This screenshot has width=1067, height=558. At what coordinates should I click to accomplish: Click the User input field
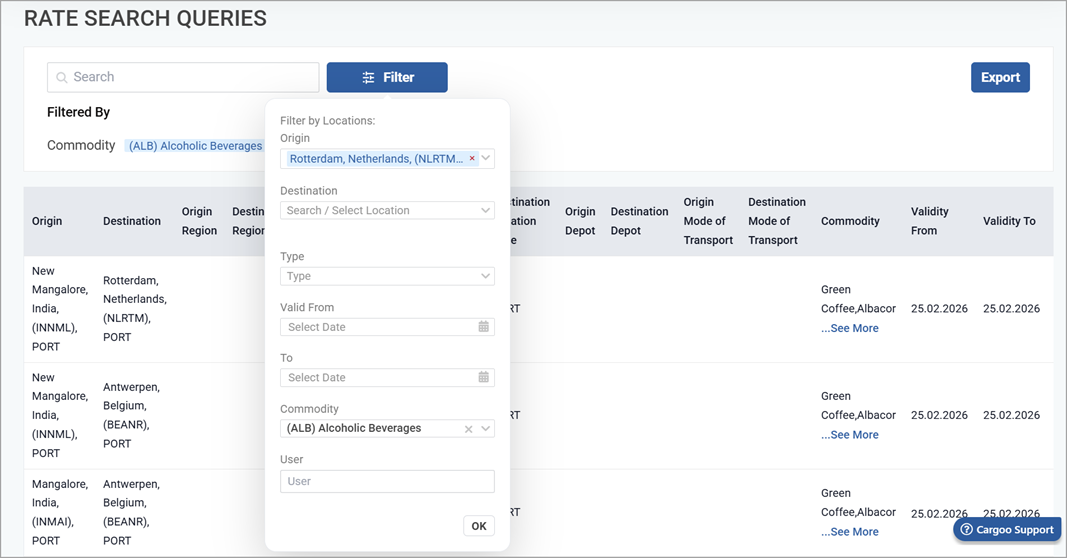coord(387,481)
